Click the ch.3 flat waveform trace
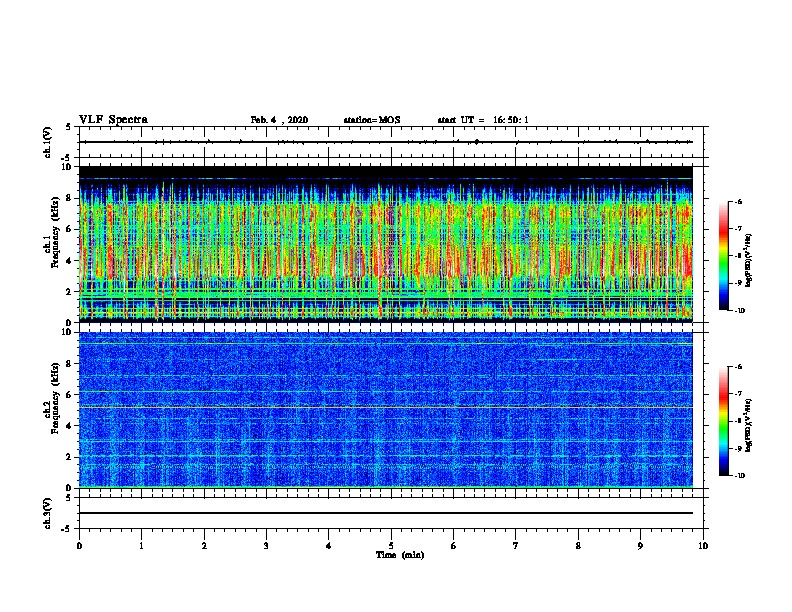 (x=385, y=513)
